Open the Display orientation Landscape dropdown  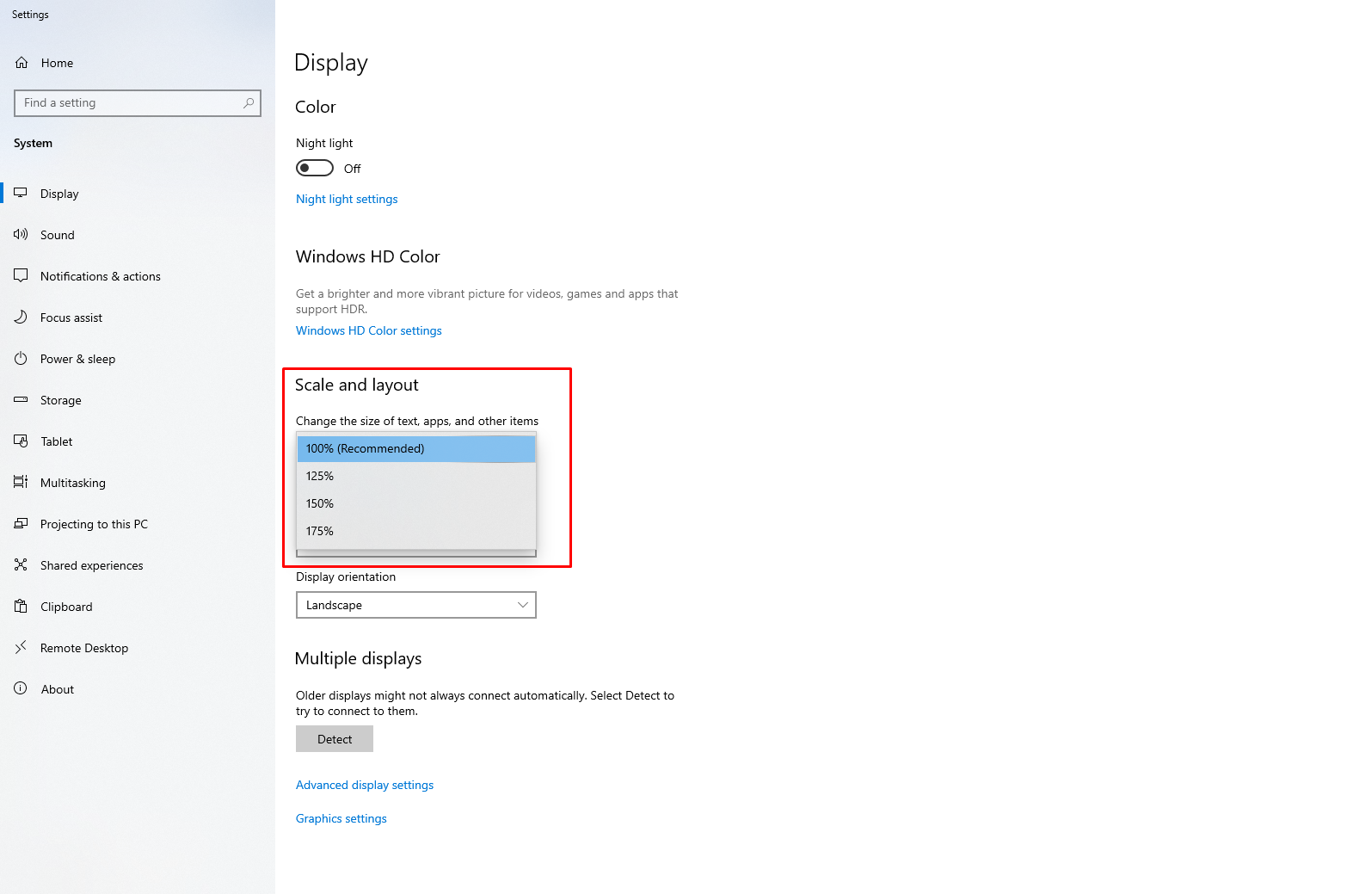416,605
